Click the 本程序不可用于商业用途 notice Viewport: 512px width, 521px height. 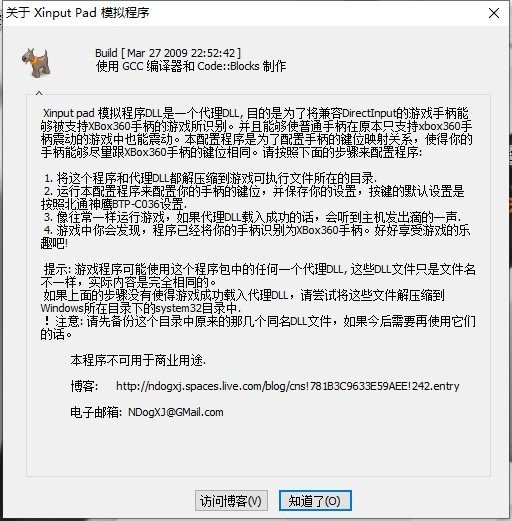point(138,360)
